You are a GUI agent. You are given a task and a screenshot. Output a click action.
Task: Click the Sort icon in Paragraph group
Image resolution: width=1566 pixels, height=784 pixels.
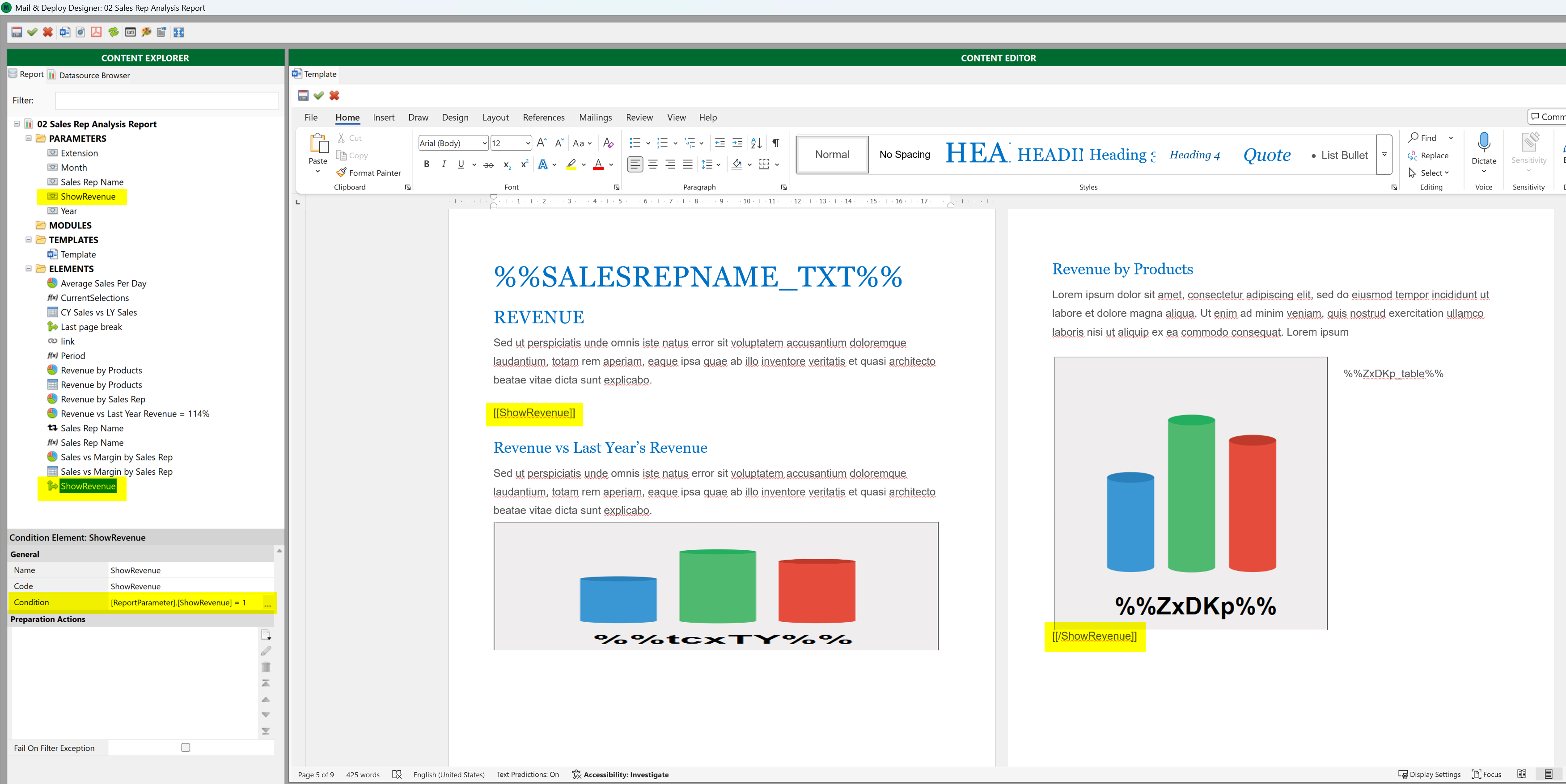click(756, 143)
